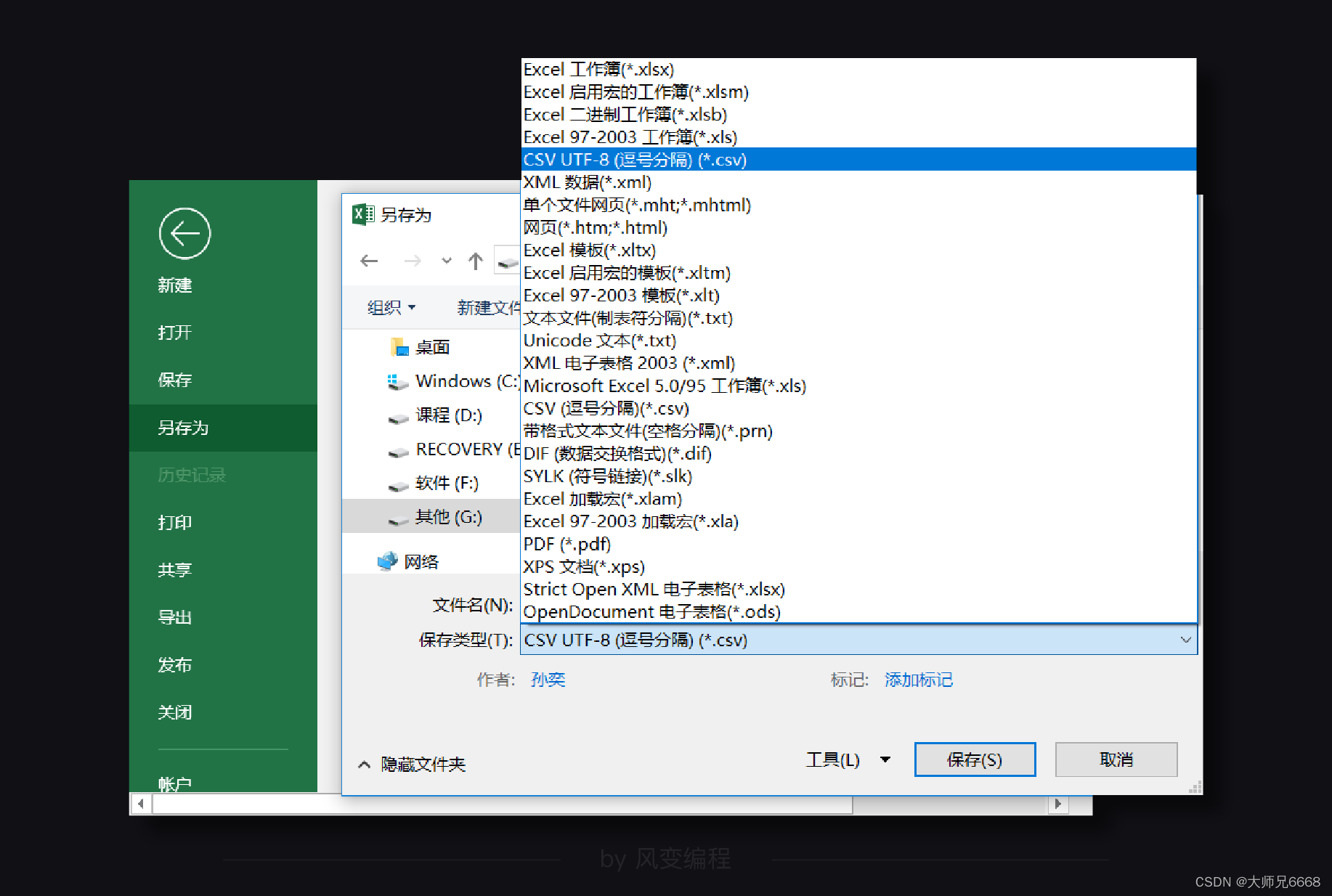The height and width of the screenshot is (896, 1332).
Task: Click horizontal scrollbar right arrow
Action: pyautogui.click(x=1058, y=804)
